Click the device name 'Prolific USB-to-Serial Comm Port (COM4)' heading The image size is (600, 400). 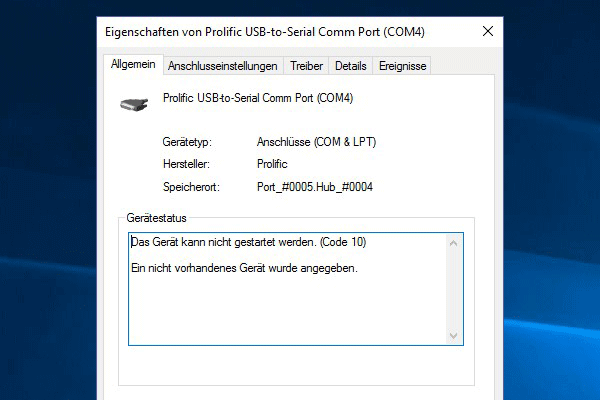pos(258,98)
